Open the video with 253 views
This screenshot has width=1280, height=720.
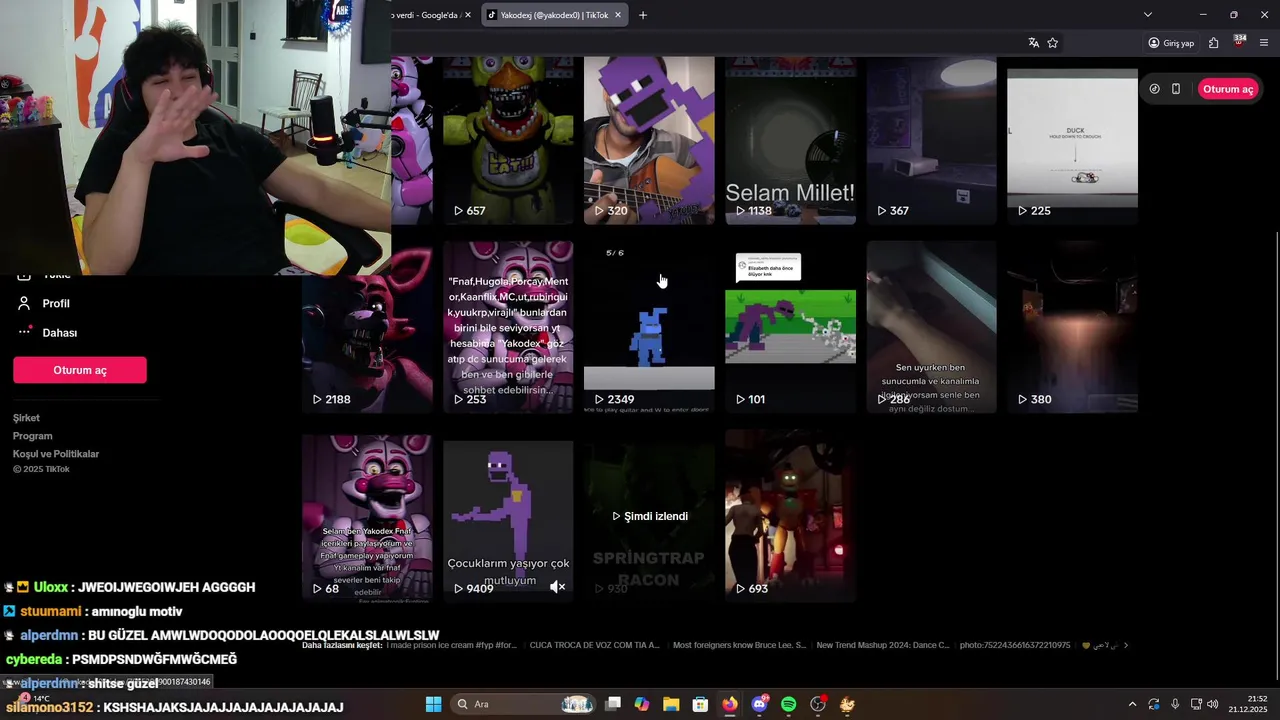pyautogui.click(x=508, y=327)
